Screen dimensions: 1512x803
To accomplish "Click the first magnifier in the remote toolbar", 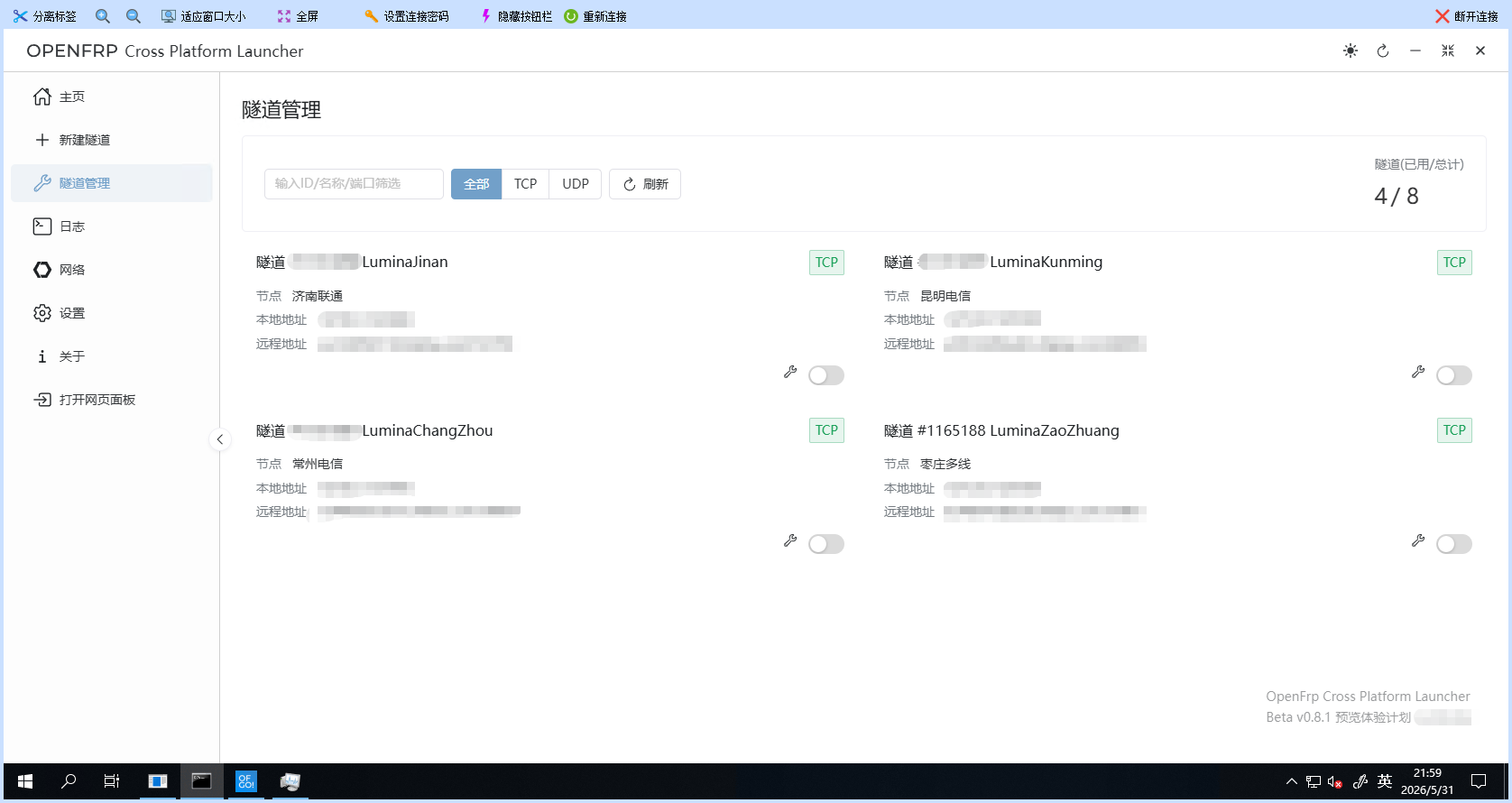I will click(103, 16).
